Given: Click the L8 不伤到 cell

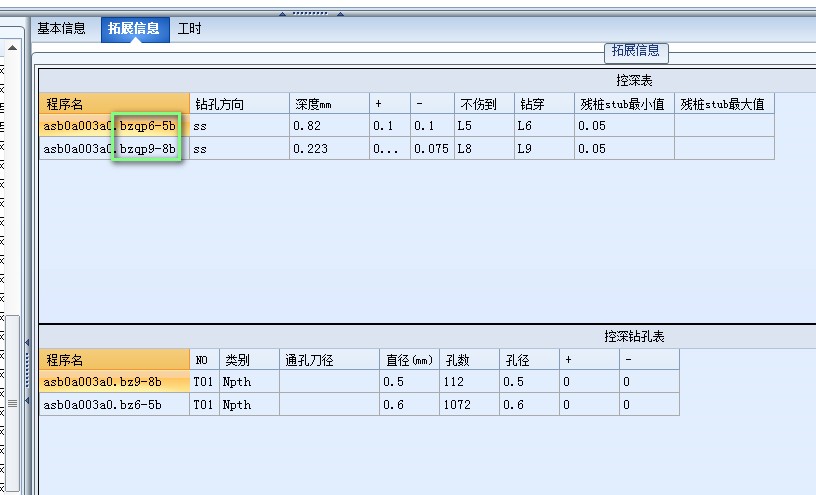Looking at the screenshot, I should (x=484, y=148).
